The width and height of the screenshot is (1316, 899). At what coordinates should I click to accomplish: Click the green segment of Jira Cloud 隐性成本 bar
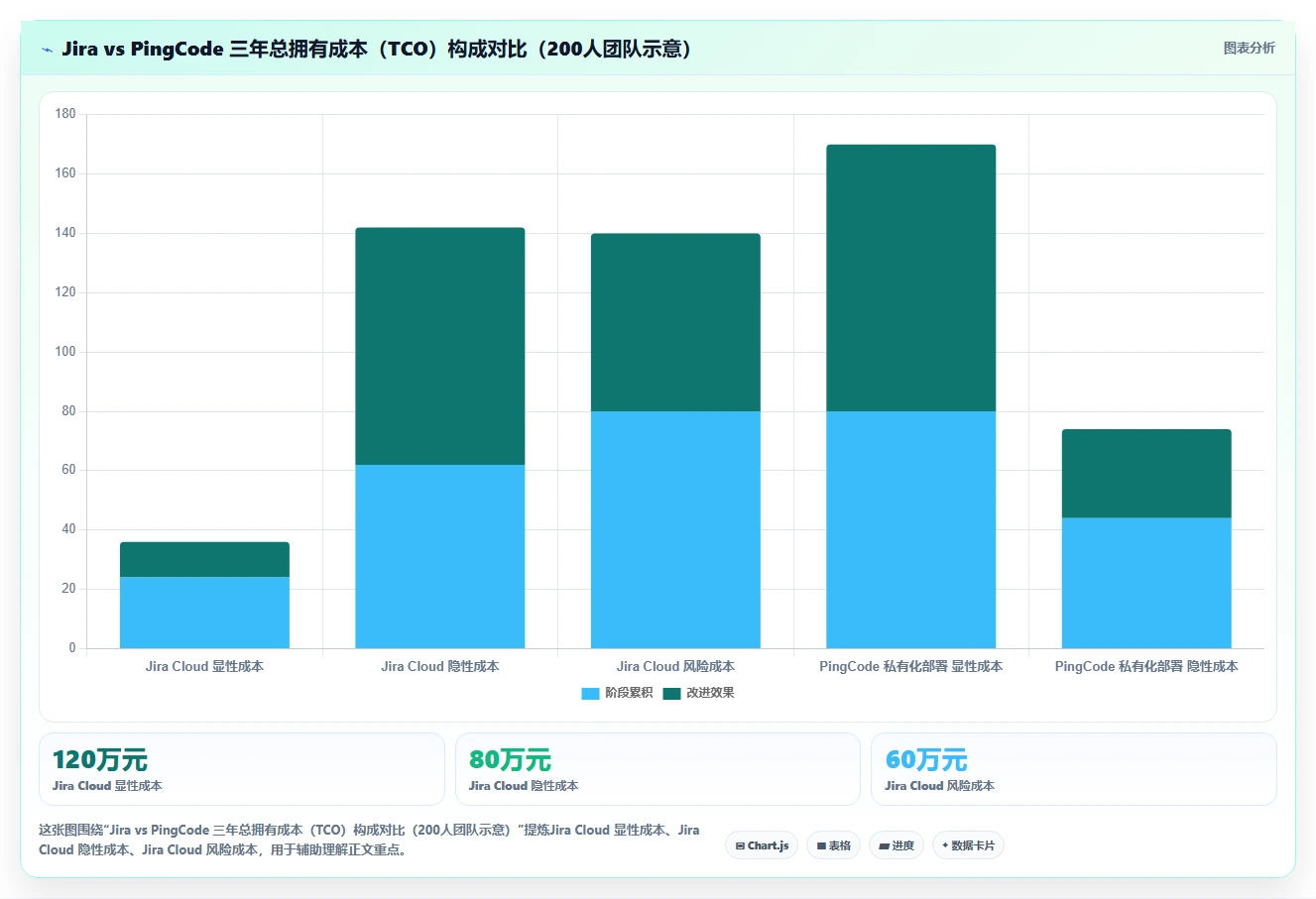pos(440,346)
